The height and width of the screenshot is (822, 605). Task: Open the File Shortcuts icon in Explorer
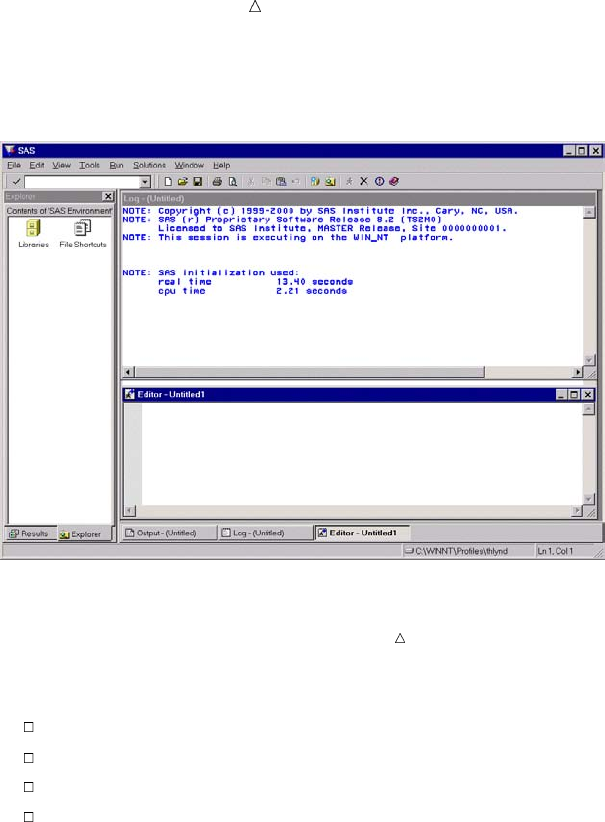point(83,234)
